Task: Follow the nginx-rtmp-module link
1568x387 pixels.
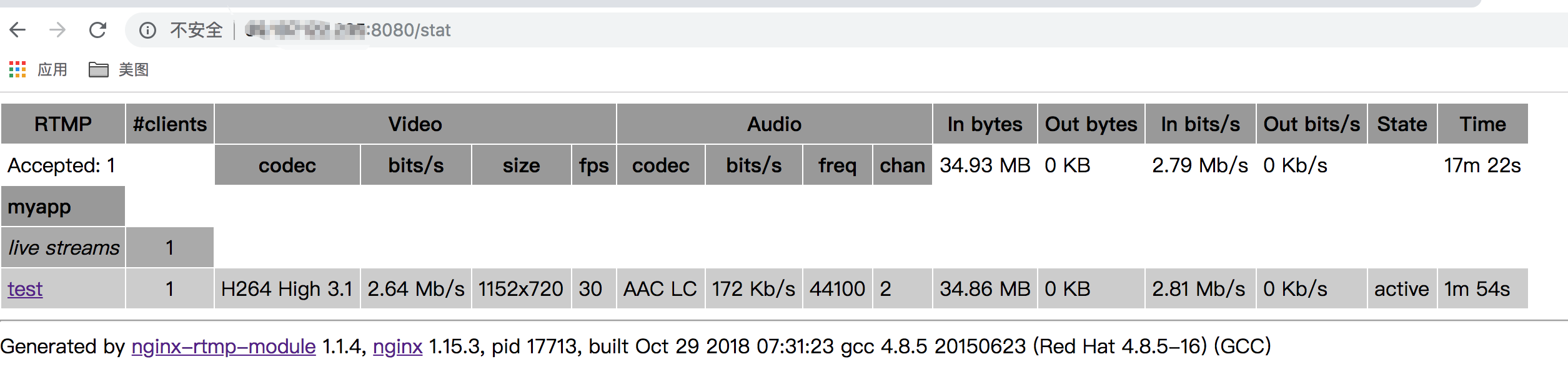Action: (224, 346)
